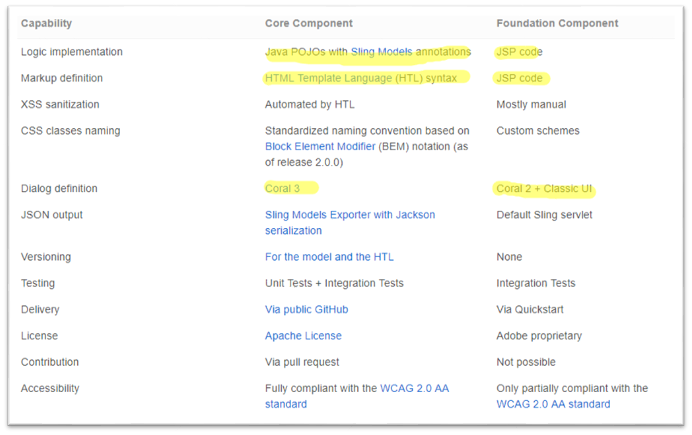The width and height of the screenshot is (692, 435).
Task: Click 'Standardized naming convention based on' text
Action: coord(367,131)
